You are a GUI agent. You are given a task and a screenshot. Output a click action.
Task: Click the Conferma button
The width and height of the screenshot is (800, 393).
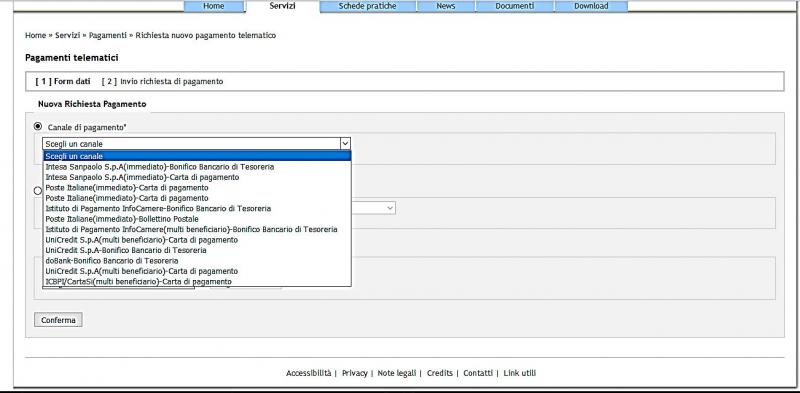[x=58, y=320]
